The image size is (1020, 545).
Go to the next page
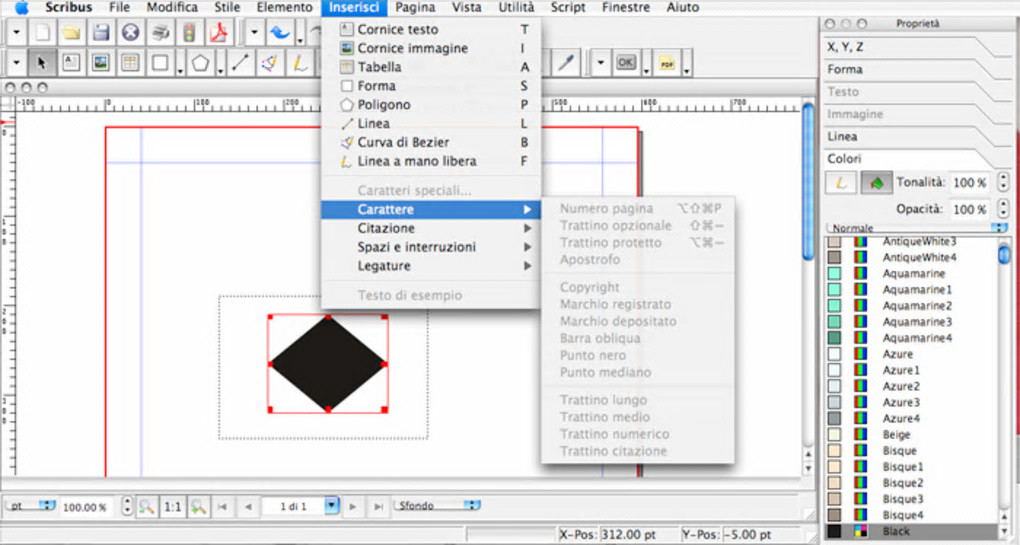(x=353, y=506)
